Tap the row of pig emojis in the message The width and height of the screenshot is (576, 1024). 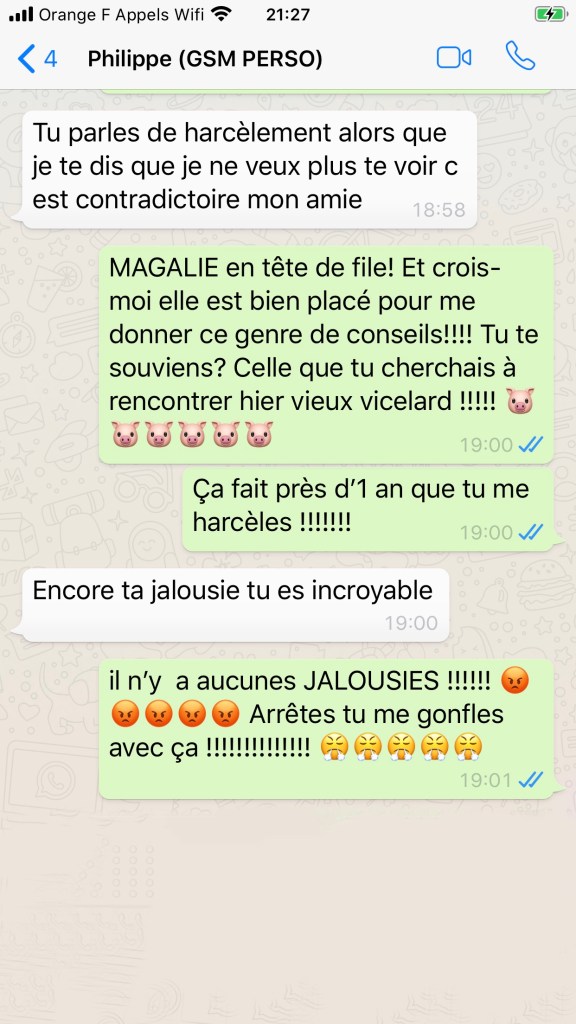[x=192, y=434]
